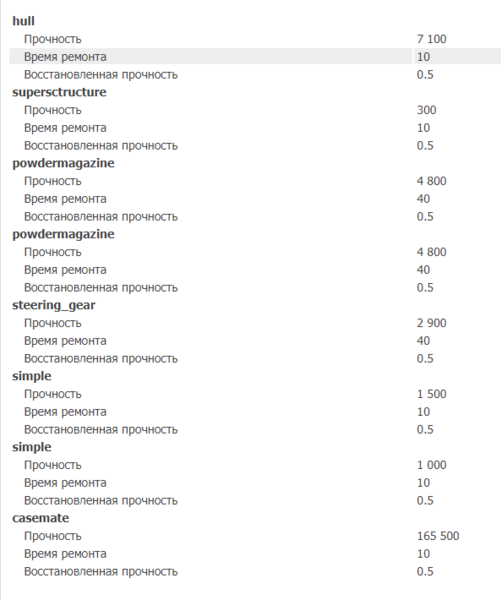Click first powdermagazine Время ремонта value 40
The image size is (501, 600).
tap(423, 199)
